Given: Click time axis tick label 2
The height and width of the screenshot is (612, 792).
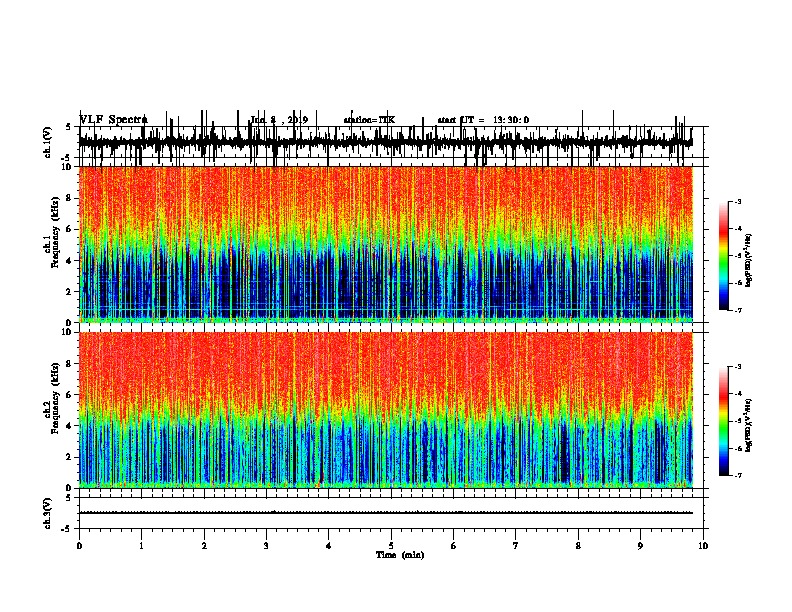Looking at the screenshot, I should 204,546.
